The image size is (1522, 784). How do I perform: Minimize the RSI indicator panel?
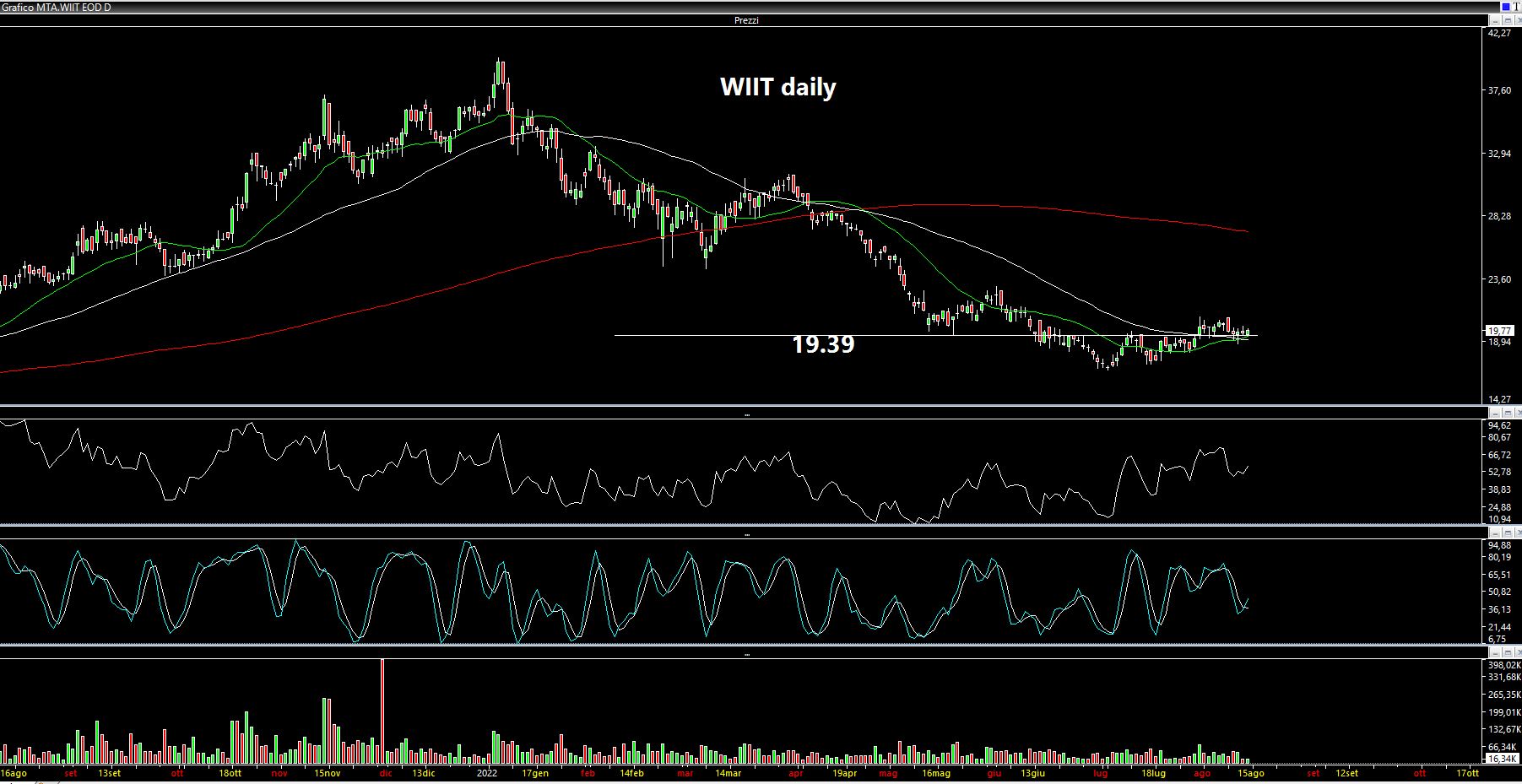(x=1493, y=413)
